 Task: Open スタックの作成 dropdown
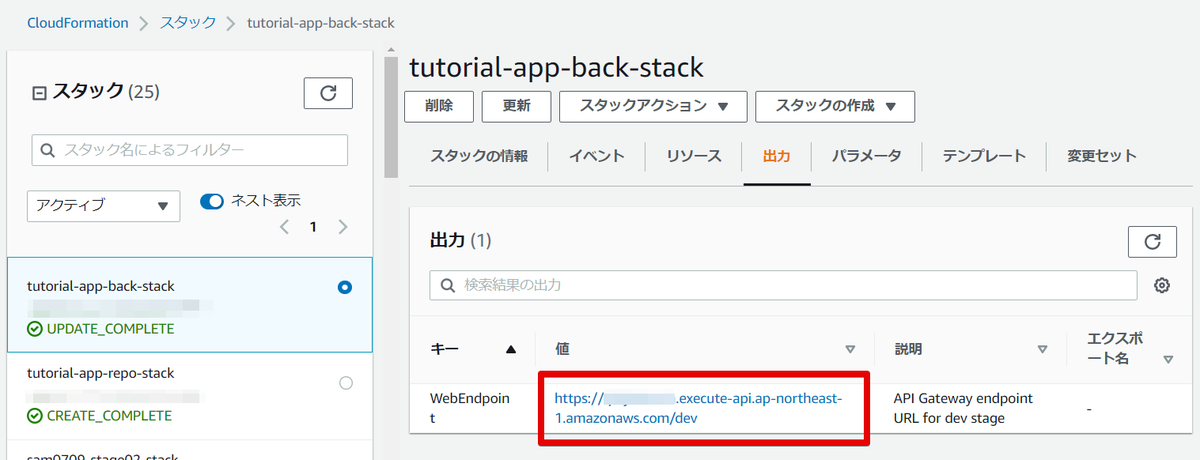pos(835,106)
